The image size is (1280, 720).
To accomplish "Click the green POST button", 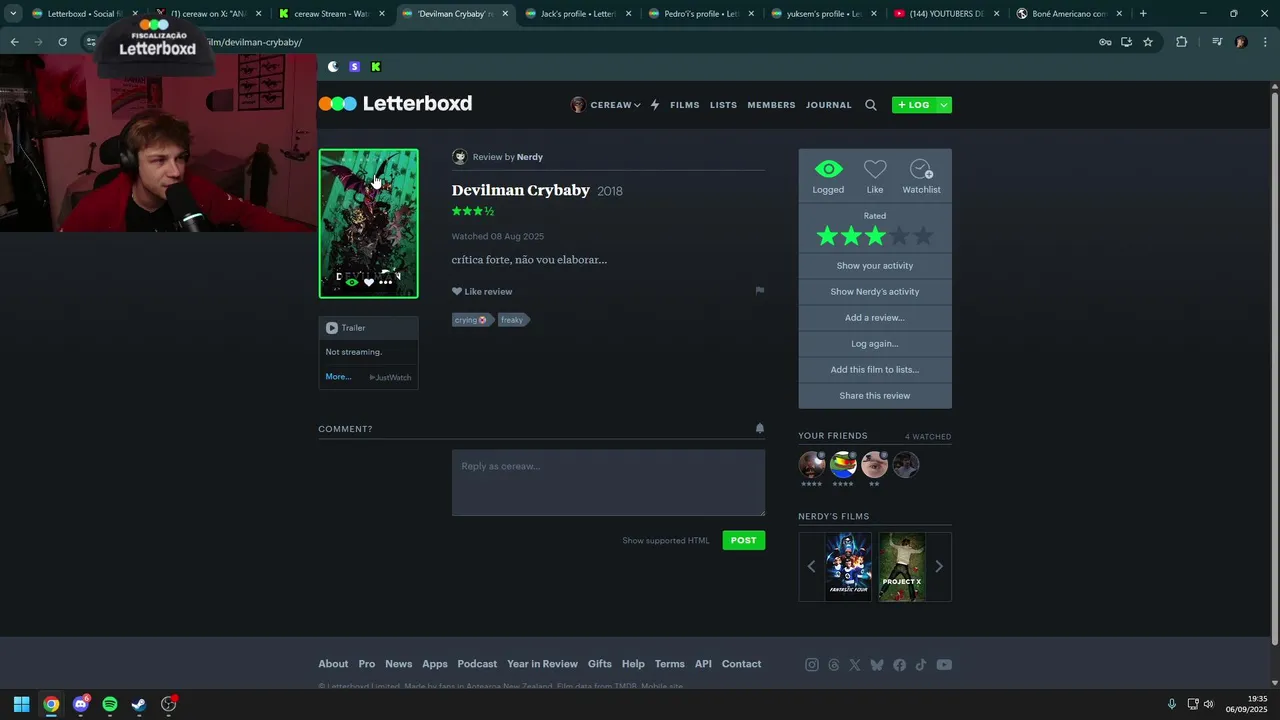I will click(x=744, y=540).
